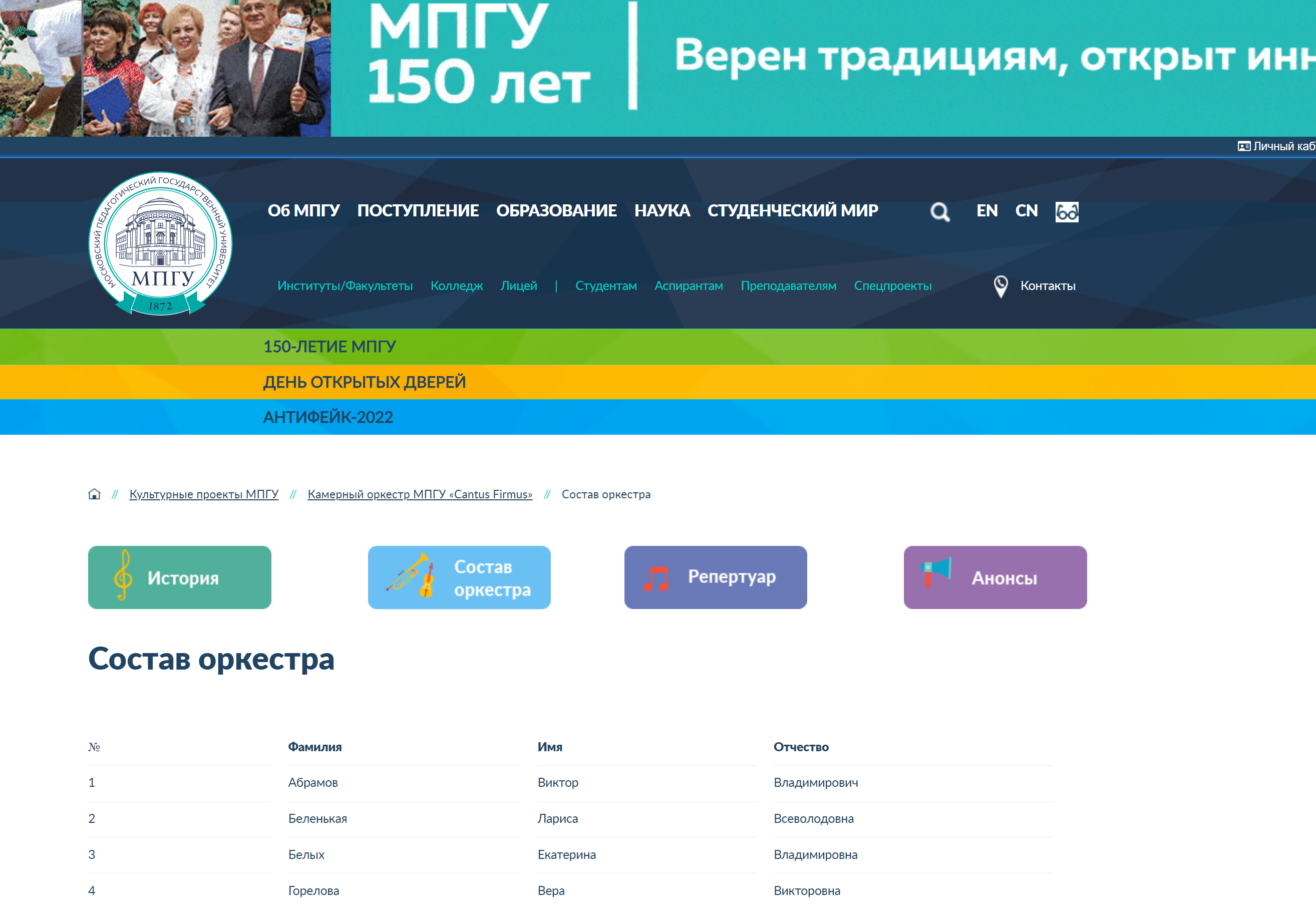This screenshot has height=909, width=1316.
Task: Click the Фамилия column header
Action: coord(315,747)
